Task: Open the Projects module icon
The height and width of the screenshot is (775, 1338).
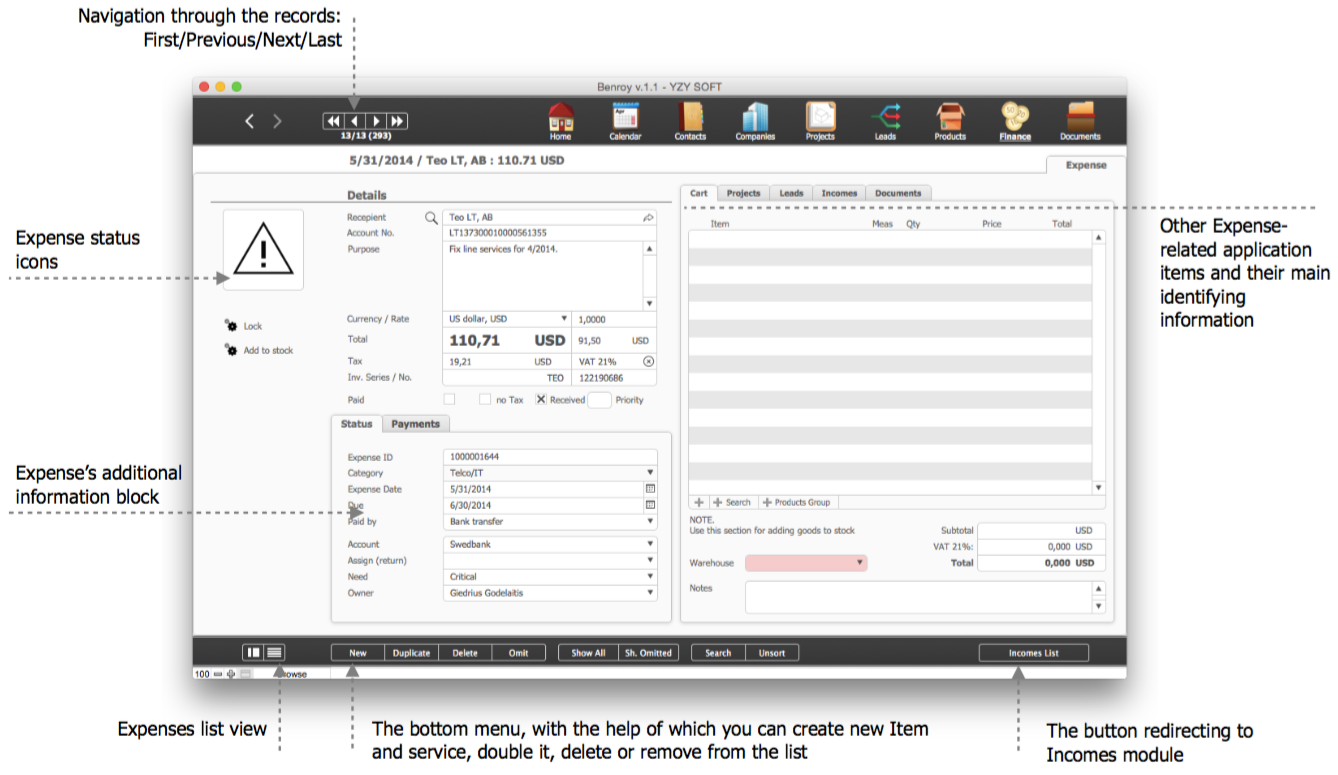Action: click(x=820, y=118)
